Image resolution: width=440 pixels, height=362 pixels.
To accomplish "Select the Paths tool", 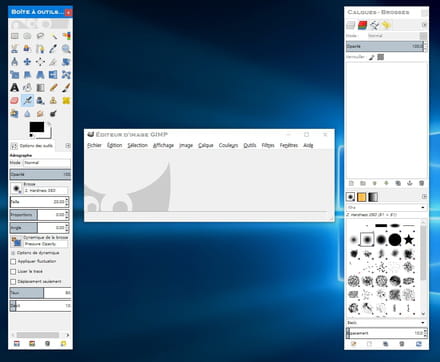I will tap(40, 49).
